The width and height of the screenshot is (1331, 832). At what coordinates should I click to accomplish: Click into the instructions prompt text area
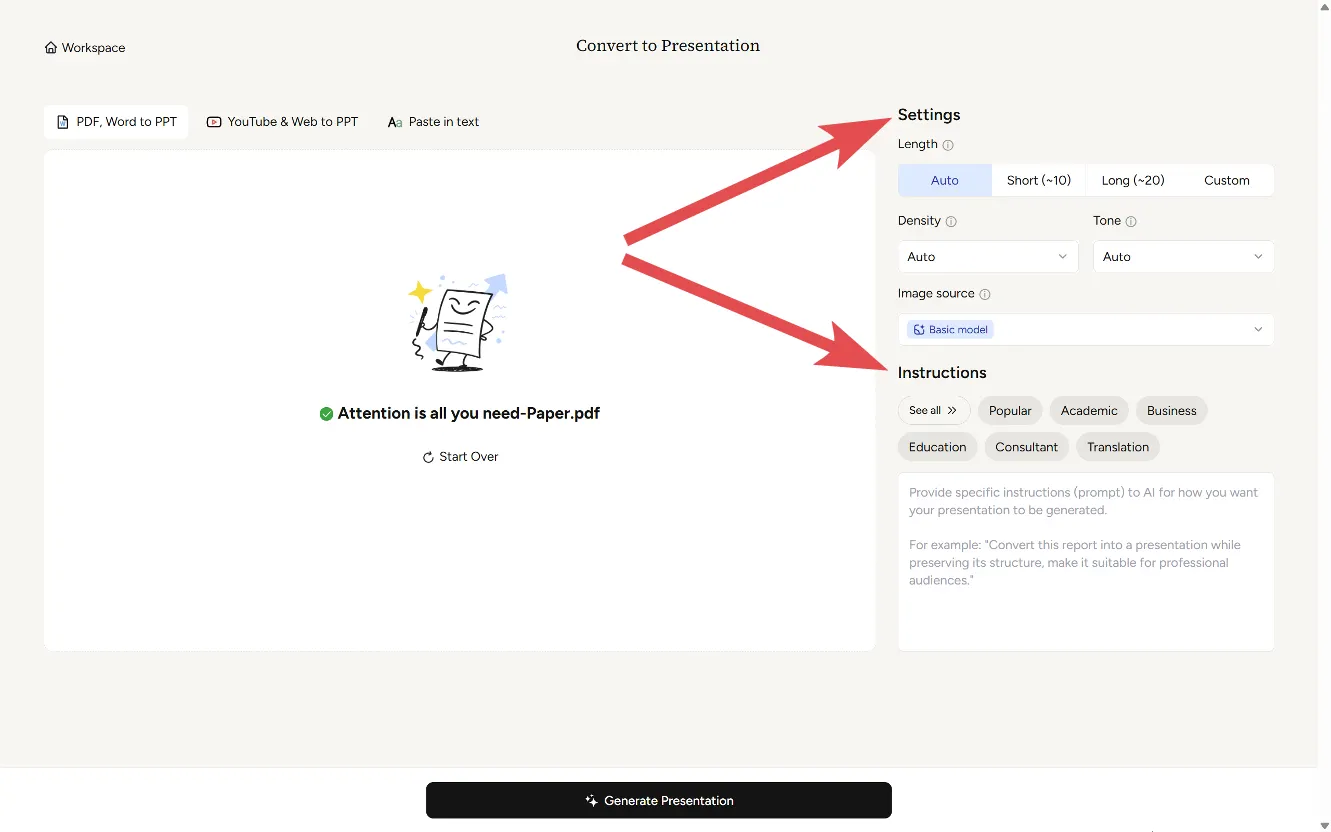[x=1085, y=580]
